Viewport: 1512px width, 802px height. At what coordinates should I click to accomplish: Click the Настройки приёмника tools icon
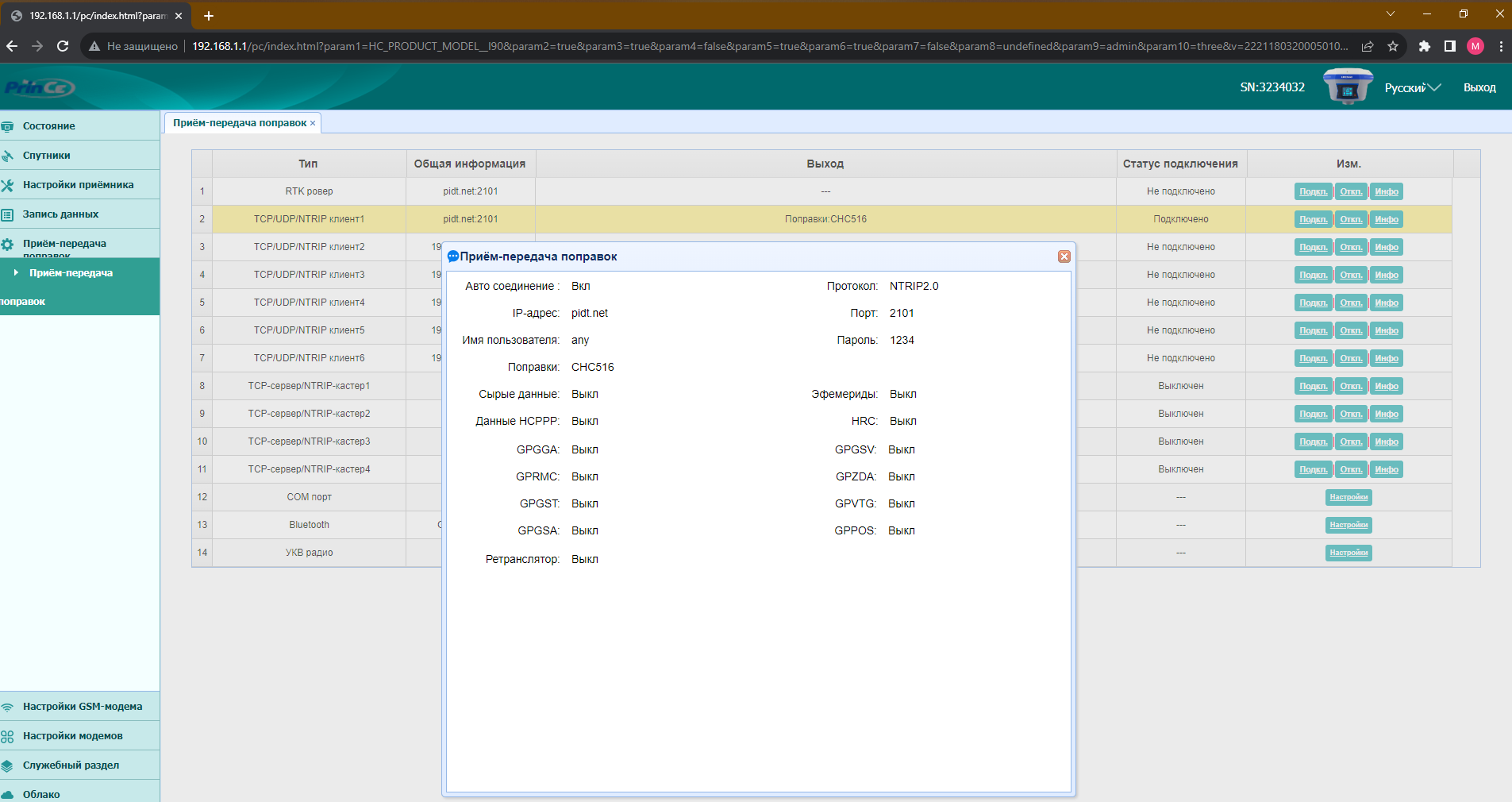[x=7, y=185]
